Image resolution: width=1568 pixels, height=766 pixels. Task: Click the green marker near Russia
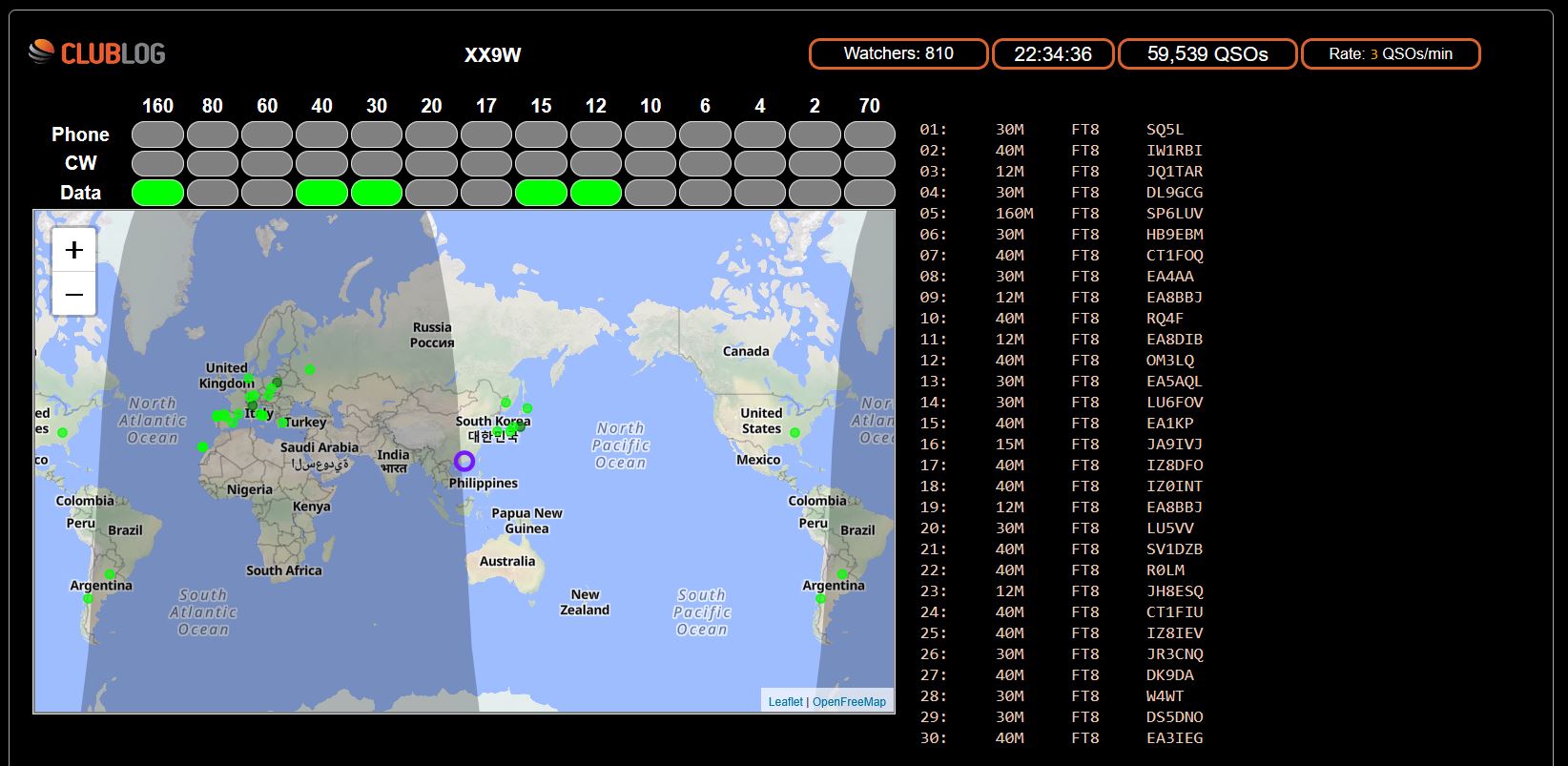click(x=310, y=369)
